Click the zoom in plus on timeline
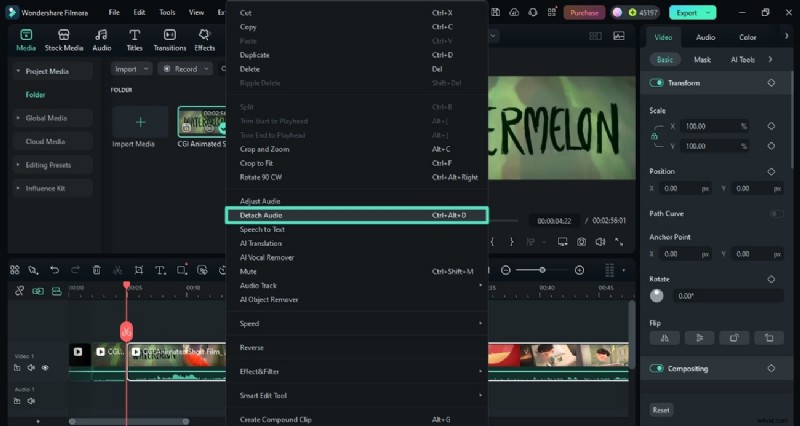The height and width of the screenshot is (426, 800). (579, 270)
